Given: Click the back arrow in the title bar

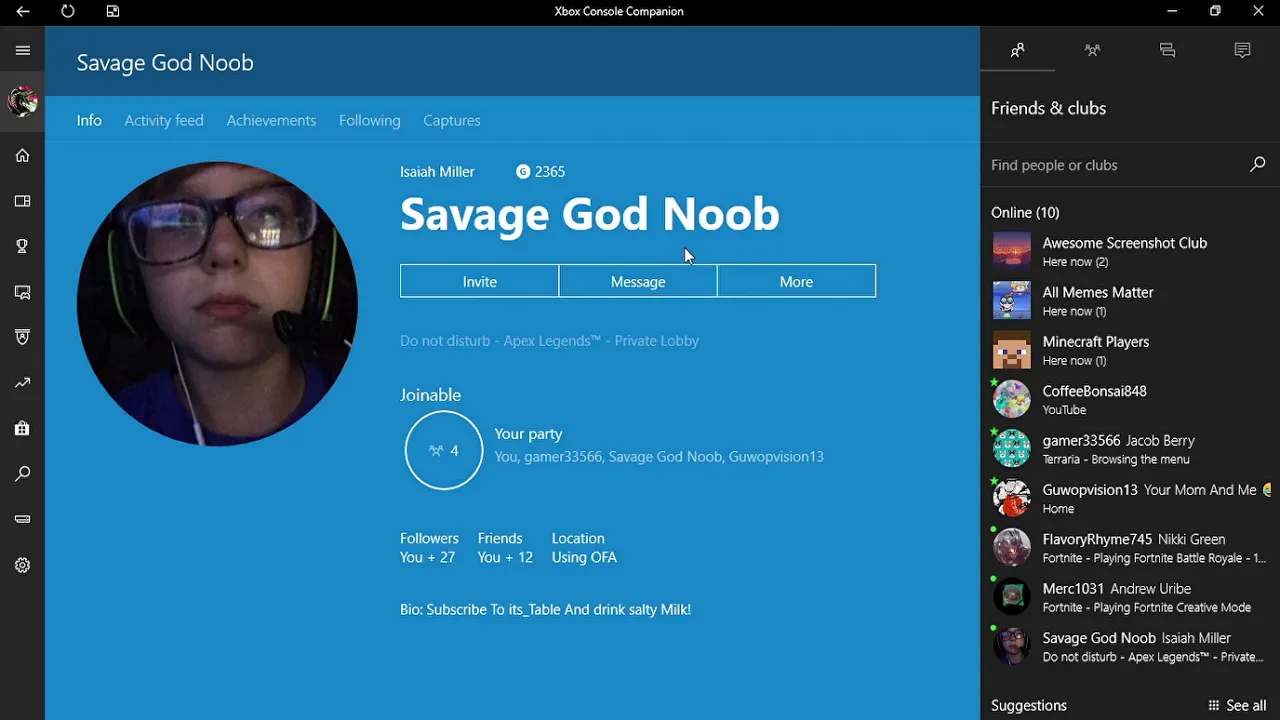Looking at the screenshot, I should coord(23,11).
